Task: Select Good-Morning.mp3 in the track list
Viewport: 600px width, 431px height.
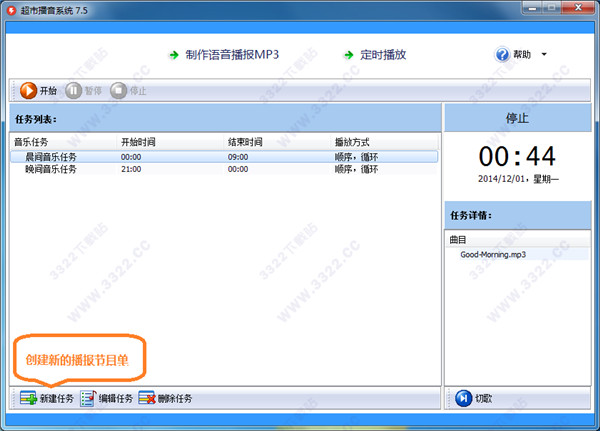Action: [493, 255]
